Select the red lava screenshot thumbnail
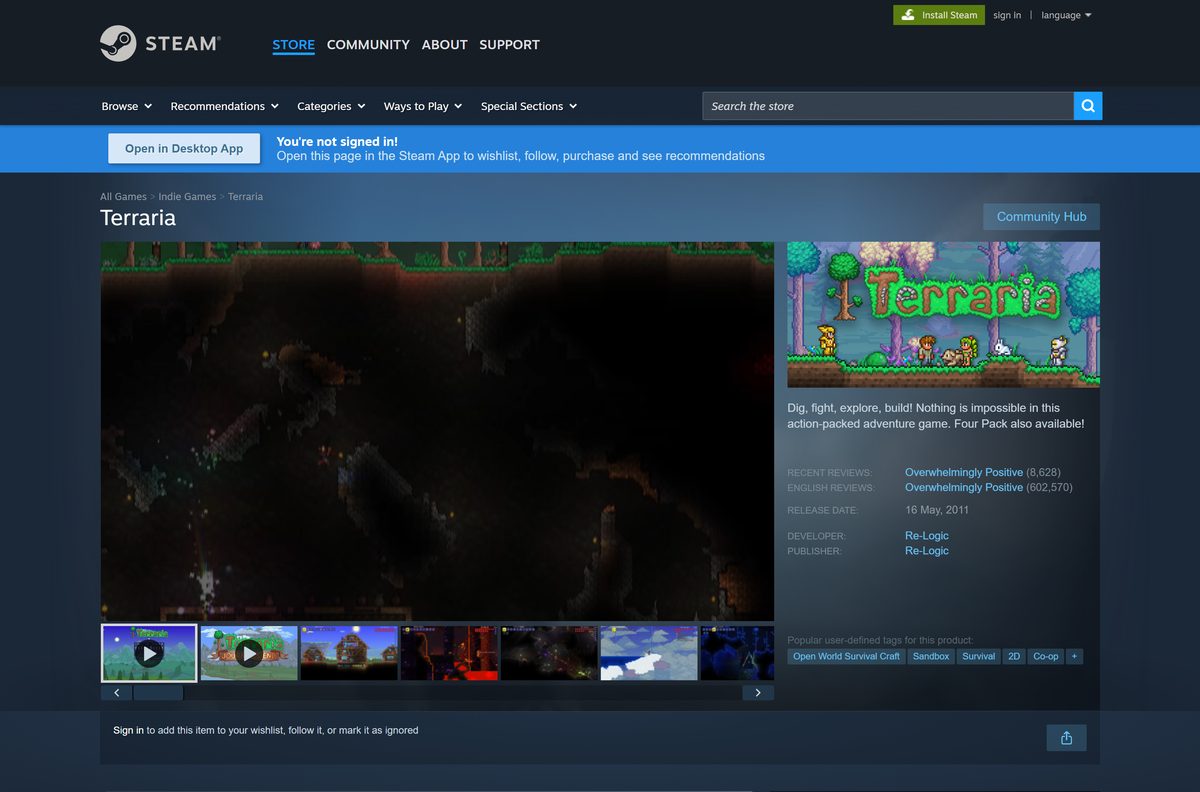Image resolution: width=1200 pixels, height=792 pixels. 449,653
